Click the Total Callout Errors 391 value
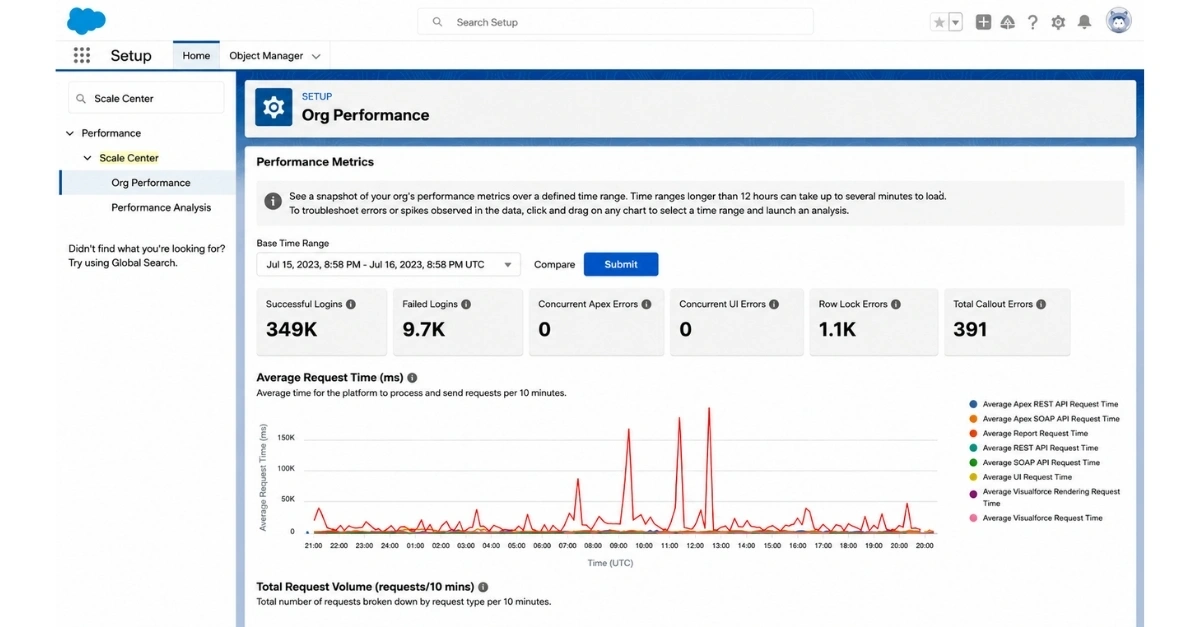 pos(970,329)
